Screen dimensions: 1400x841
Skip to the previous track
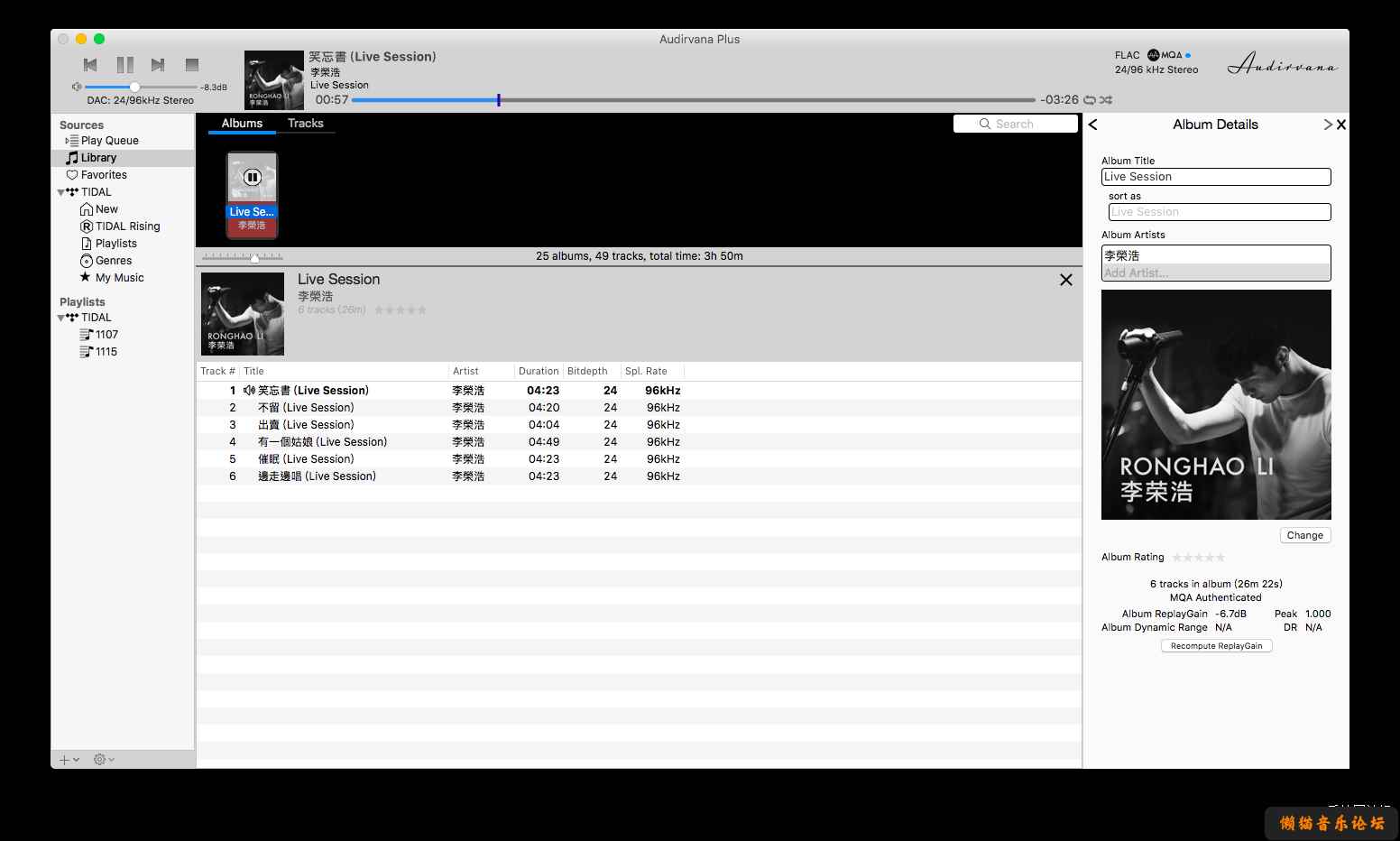[x=90, y=65]
